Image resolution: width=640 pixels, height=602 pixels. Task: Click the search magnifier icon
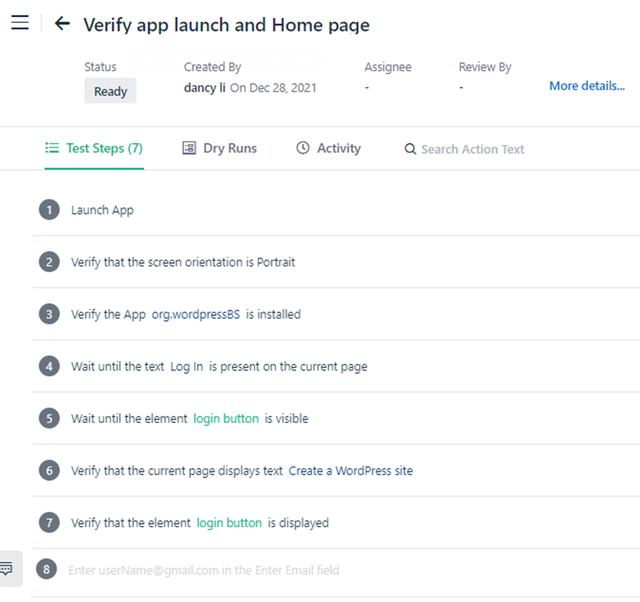point(410,149)
